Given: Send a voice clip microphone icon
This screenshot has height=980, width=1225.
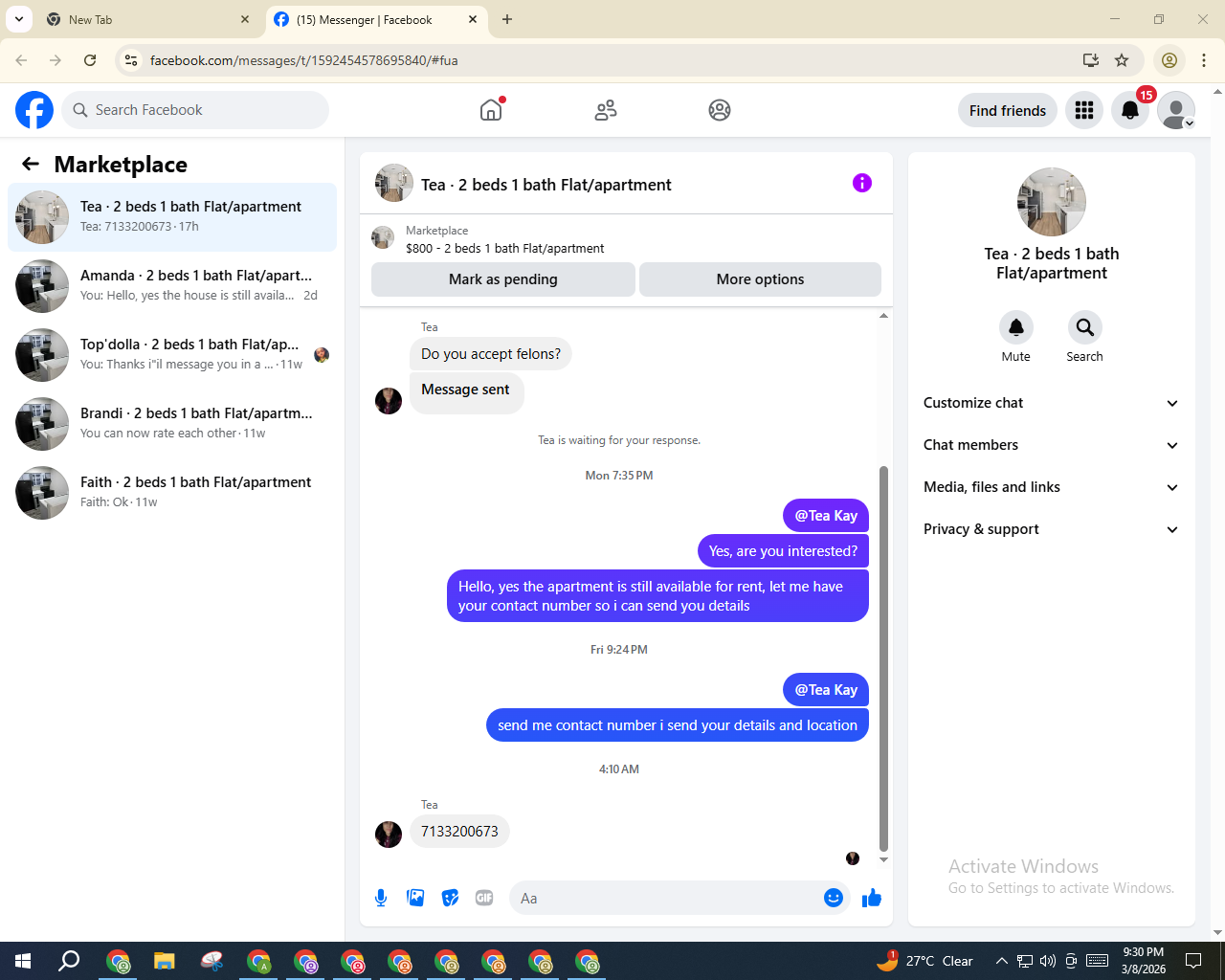Looking at the screenshot, I should (381, 898).
